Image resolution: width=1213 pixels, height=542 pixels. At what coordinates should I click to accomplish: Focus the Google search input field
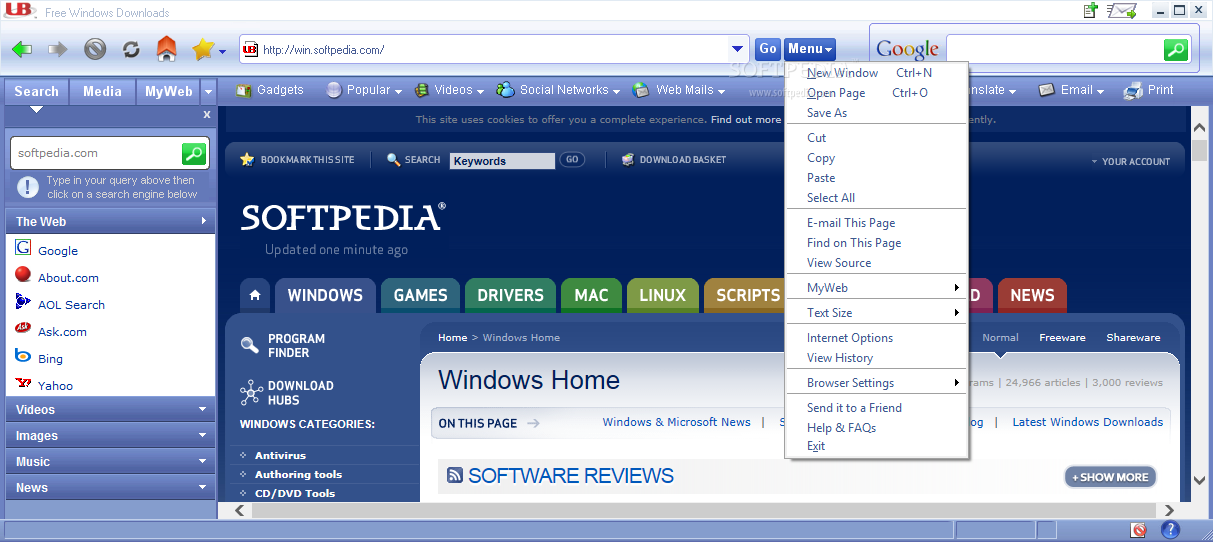[1055, 49]
